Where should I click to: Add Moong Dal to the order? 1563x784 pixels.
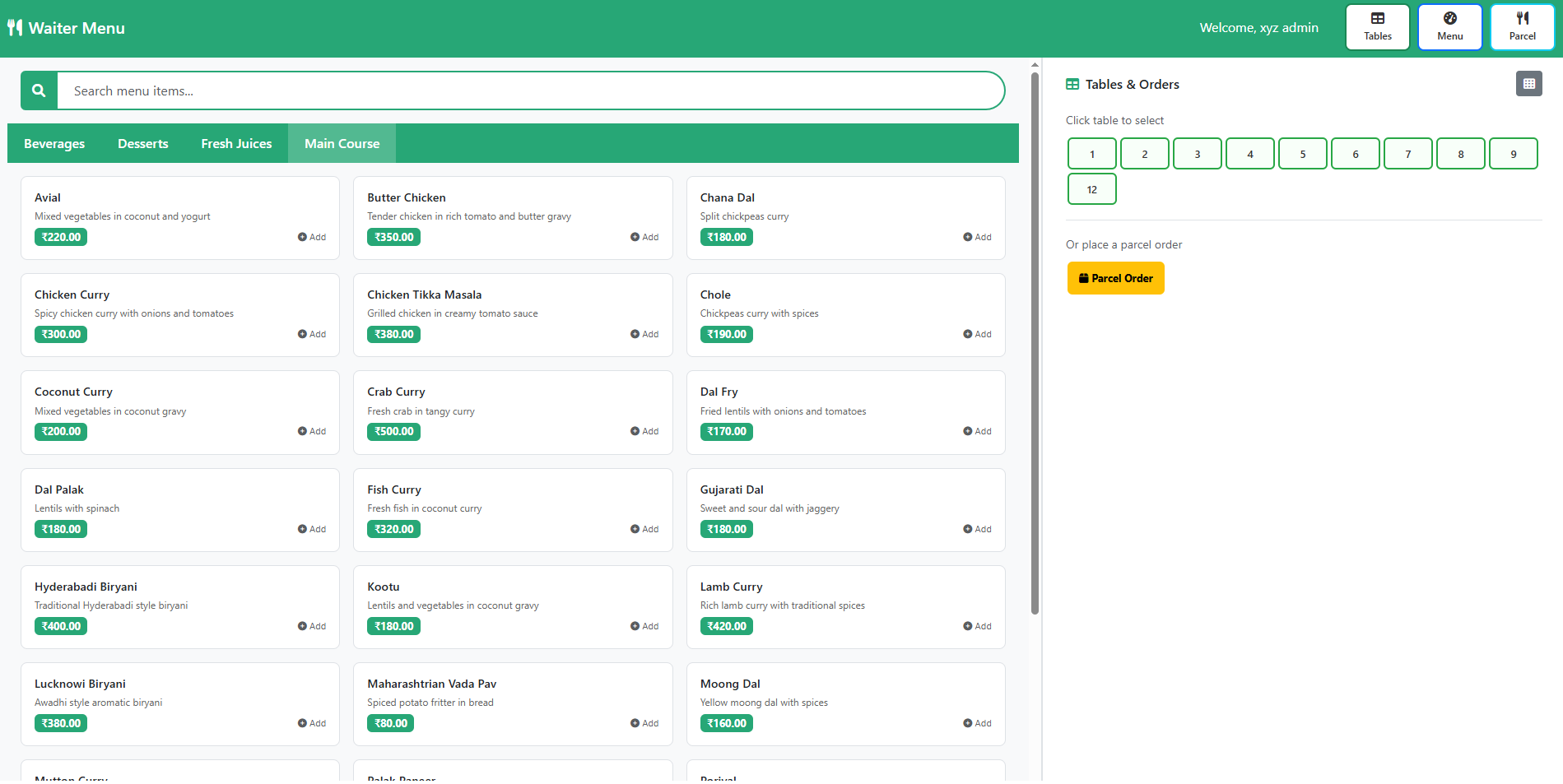(977, 723)
